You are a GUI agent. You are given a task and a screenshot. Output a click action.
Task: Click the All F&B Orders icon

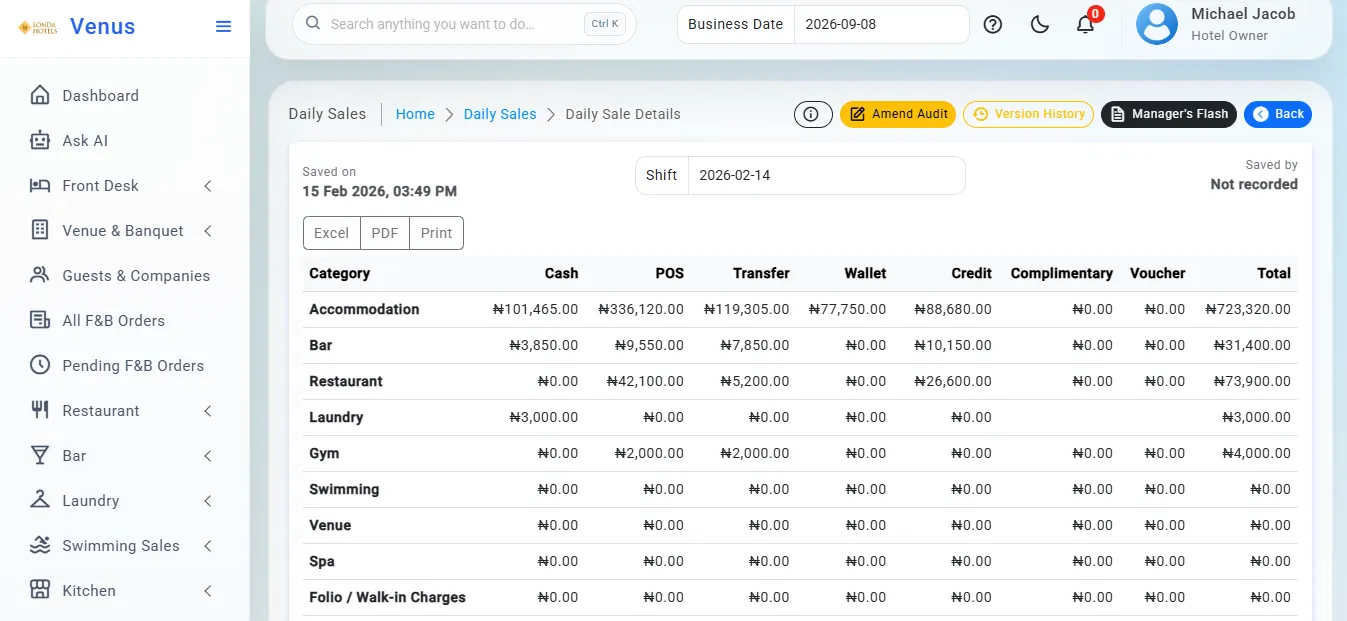click(x=40, y=321)
